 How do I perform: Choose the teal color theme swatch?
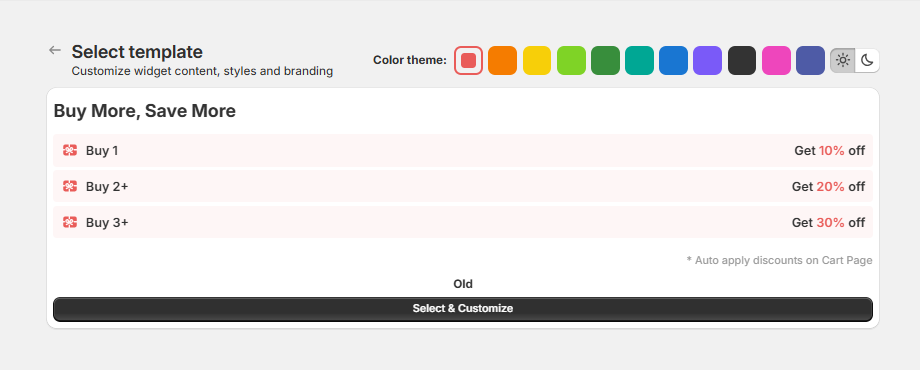point(640,60)
